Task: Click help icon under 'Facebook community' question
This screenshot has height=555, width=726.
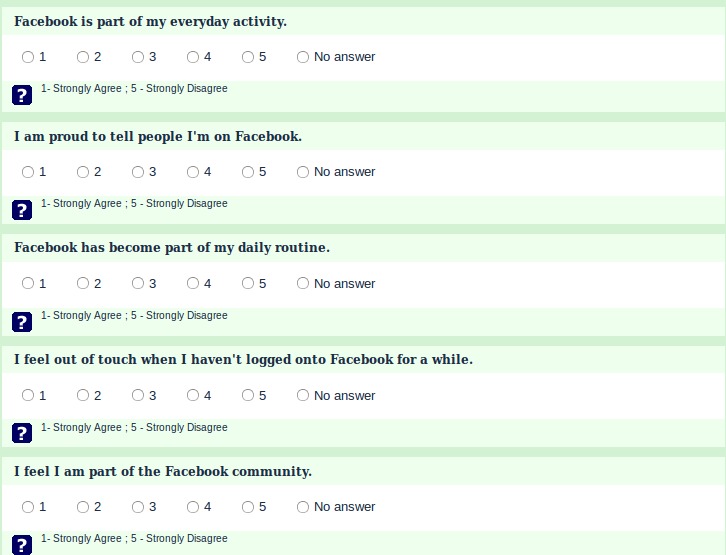Action: pyautogui.click(x=22, y=544)
